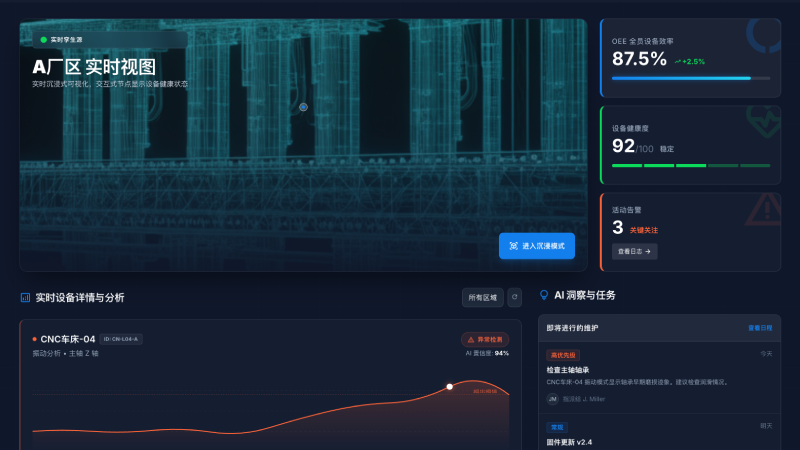Click the chart icon beside 实时设备详情与分析

pos(25,297)
